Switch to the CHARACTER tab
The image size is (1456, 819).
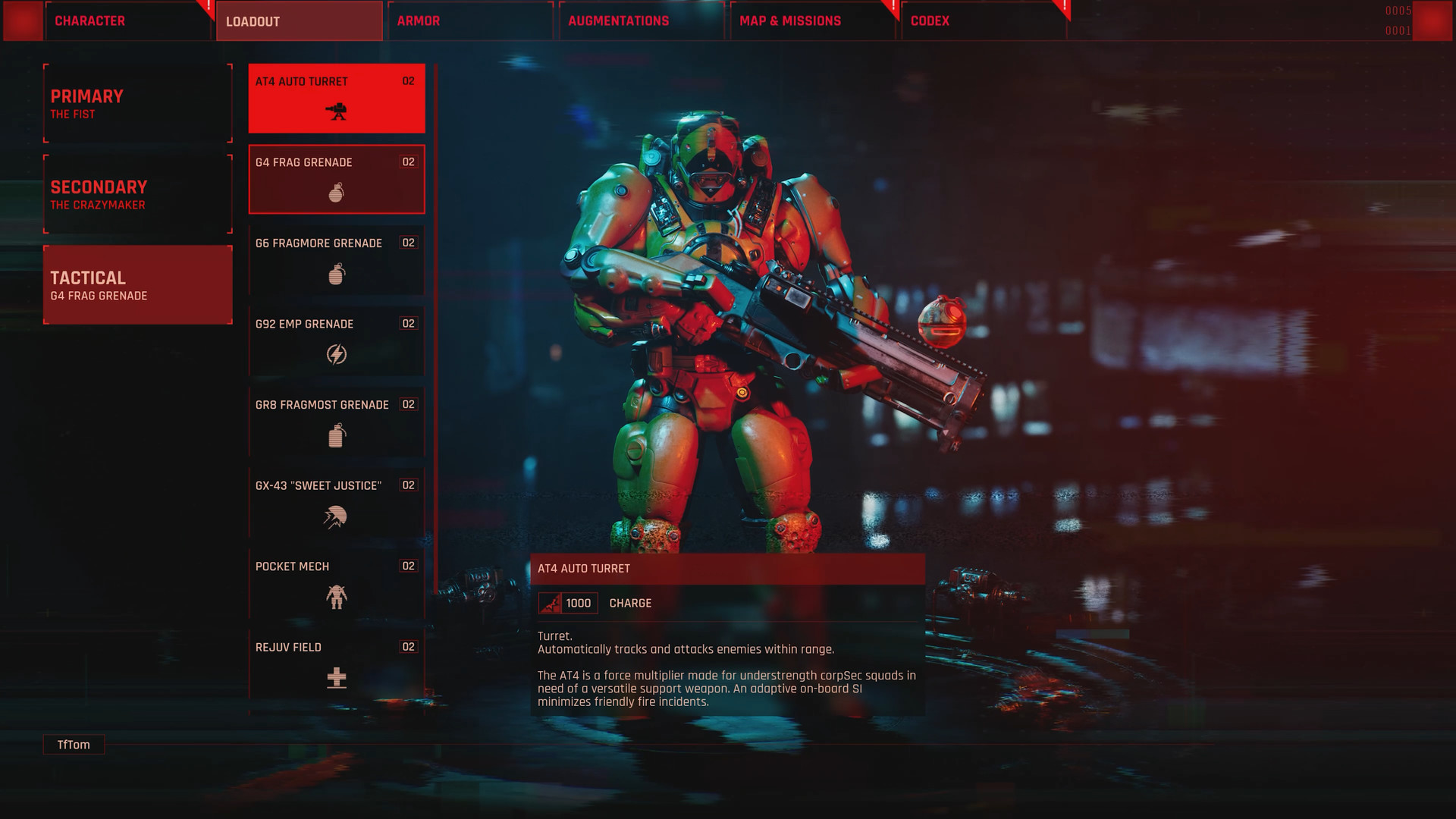point(92,21)
